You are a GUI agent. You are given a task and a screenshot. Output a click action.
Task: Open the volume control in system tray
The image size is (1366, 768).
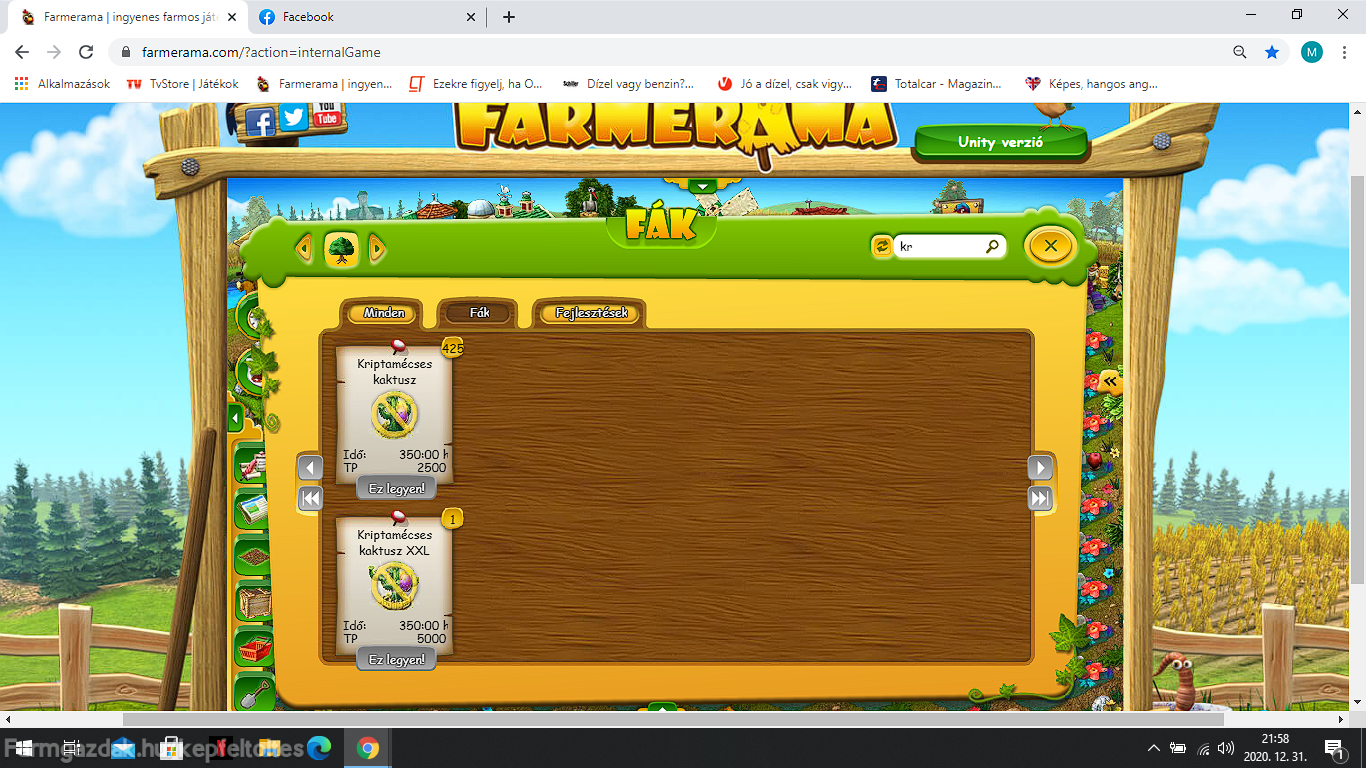(1226, 748)
